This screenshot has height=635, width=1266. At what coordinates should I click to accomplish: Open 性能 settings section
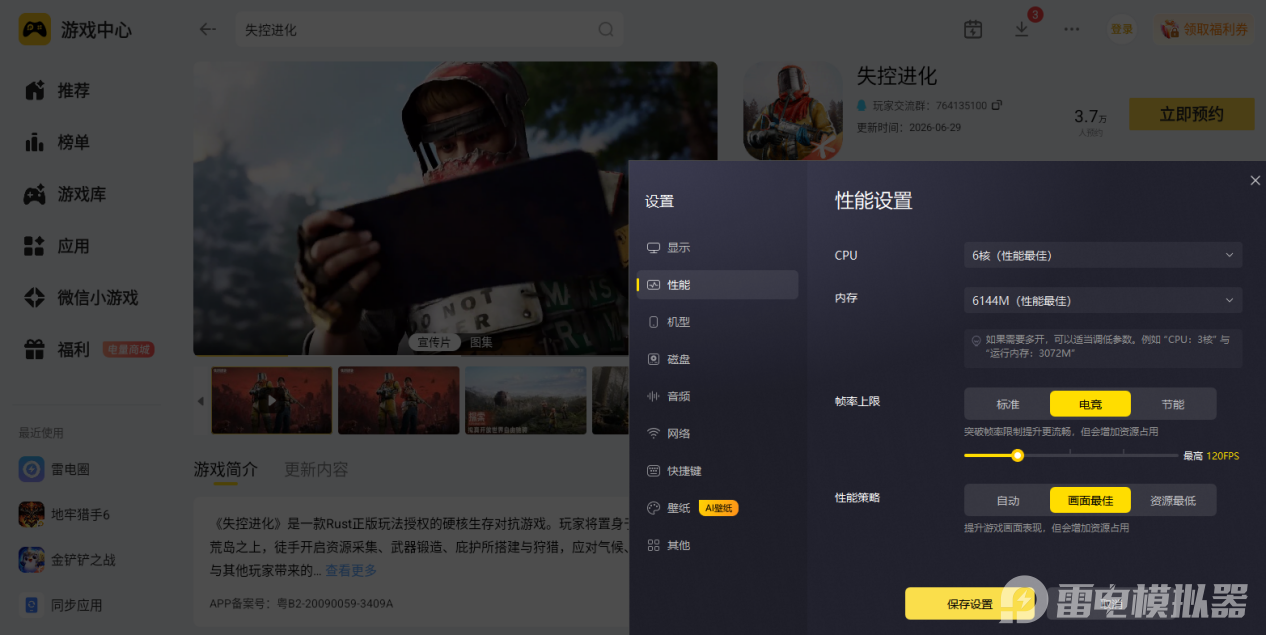(x=717, y=285)
